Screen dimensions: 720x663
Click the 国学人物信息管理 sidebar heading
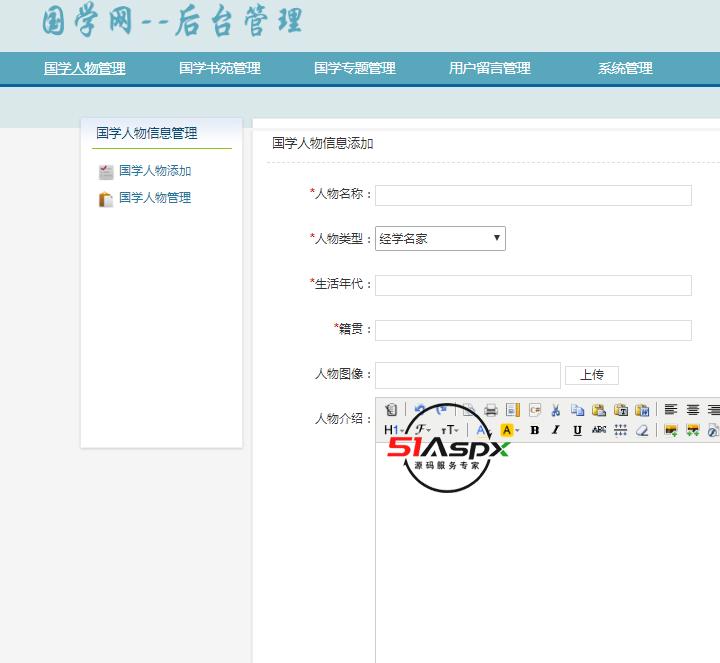[x=146, y=133]
